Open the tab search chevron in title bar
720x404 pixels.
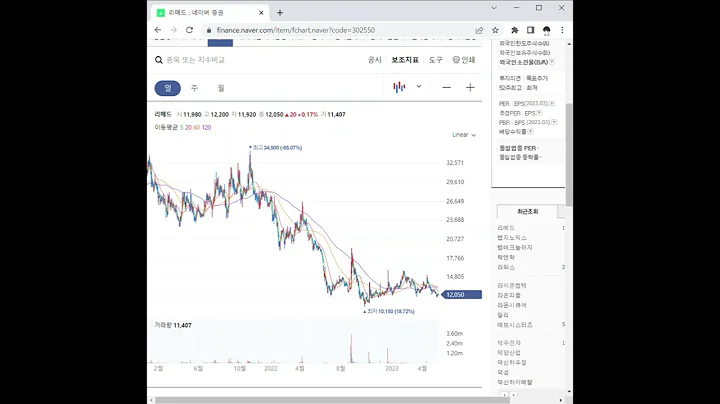[494, 8]
